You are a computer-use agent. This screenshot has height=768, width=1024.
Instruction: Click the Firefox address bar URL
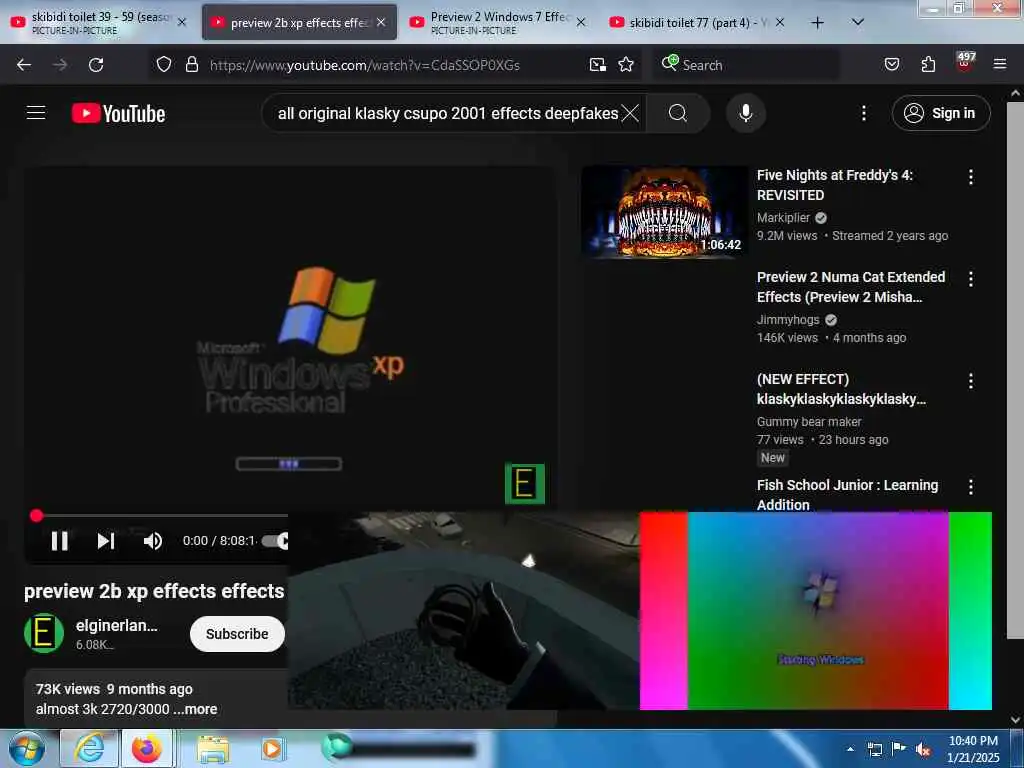pos(364,65)
